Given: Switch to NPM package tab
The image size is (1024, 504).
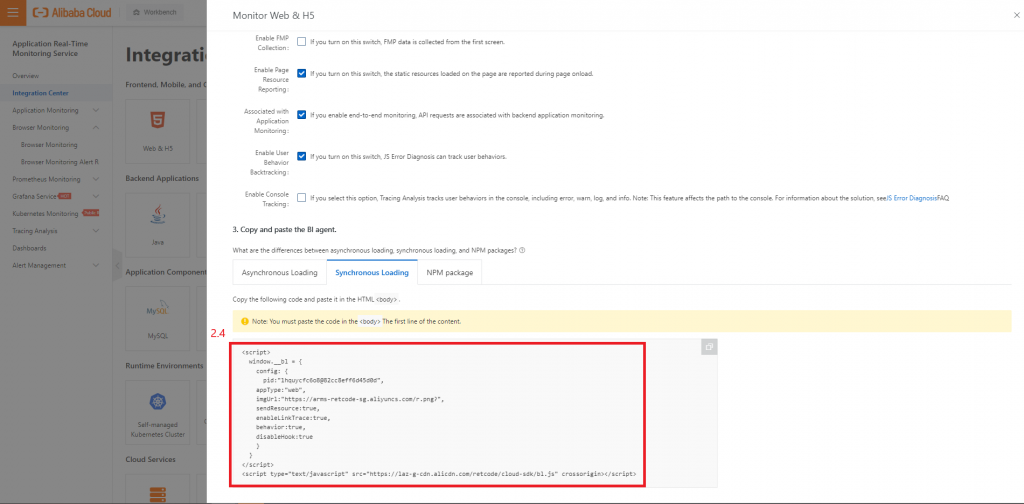Looking at the screenshot, I should click(x=449, y=272).
